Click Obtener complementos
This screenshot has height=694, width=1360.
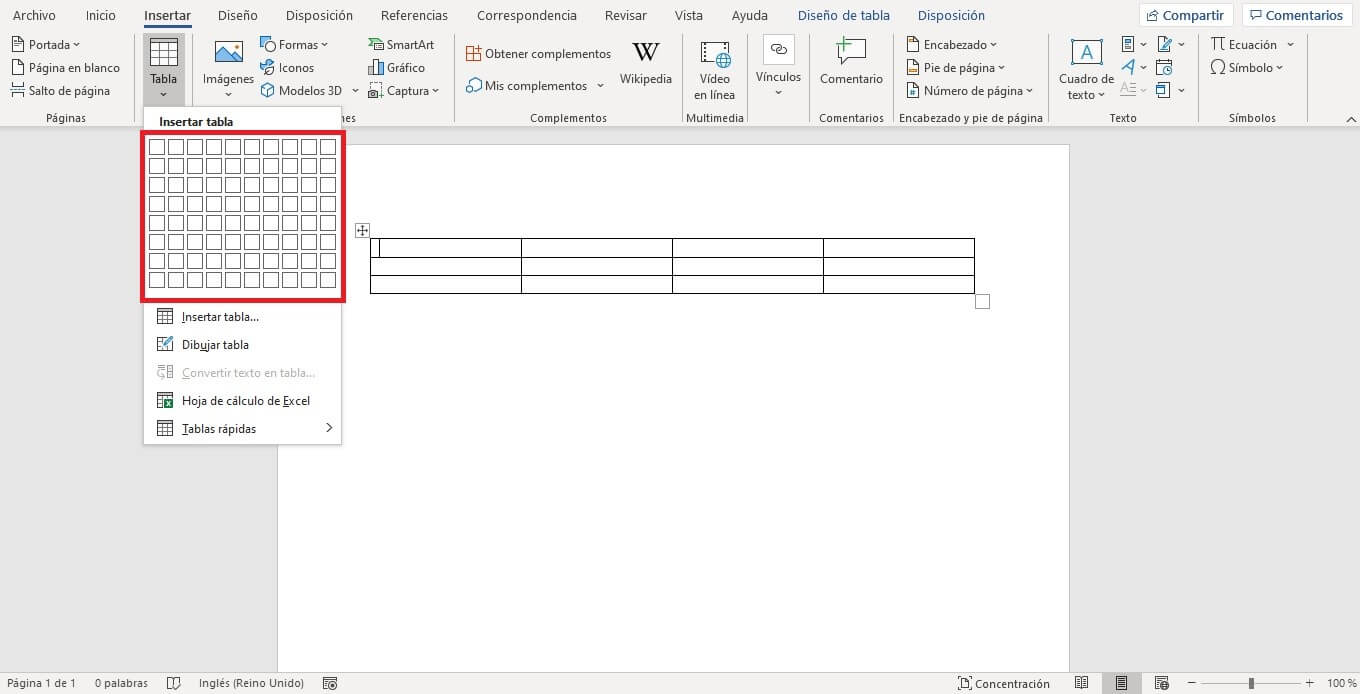[539, 53]
